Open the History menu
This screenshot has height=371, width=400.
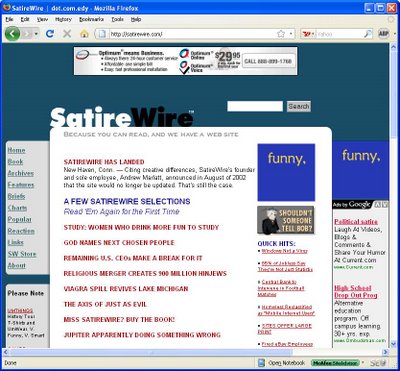click(63, 19)
